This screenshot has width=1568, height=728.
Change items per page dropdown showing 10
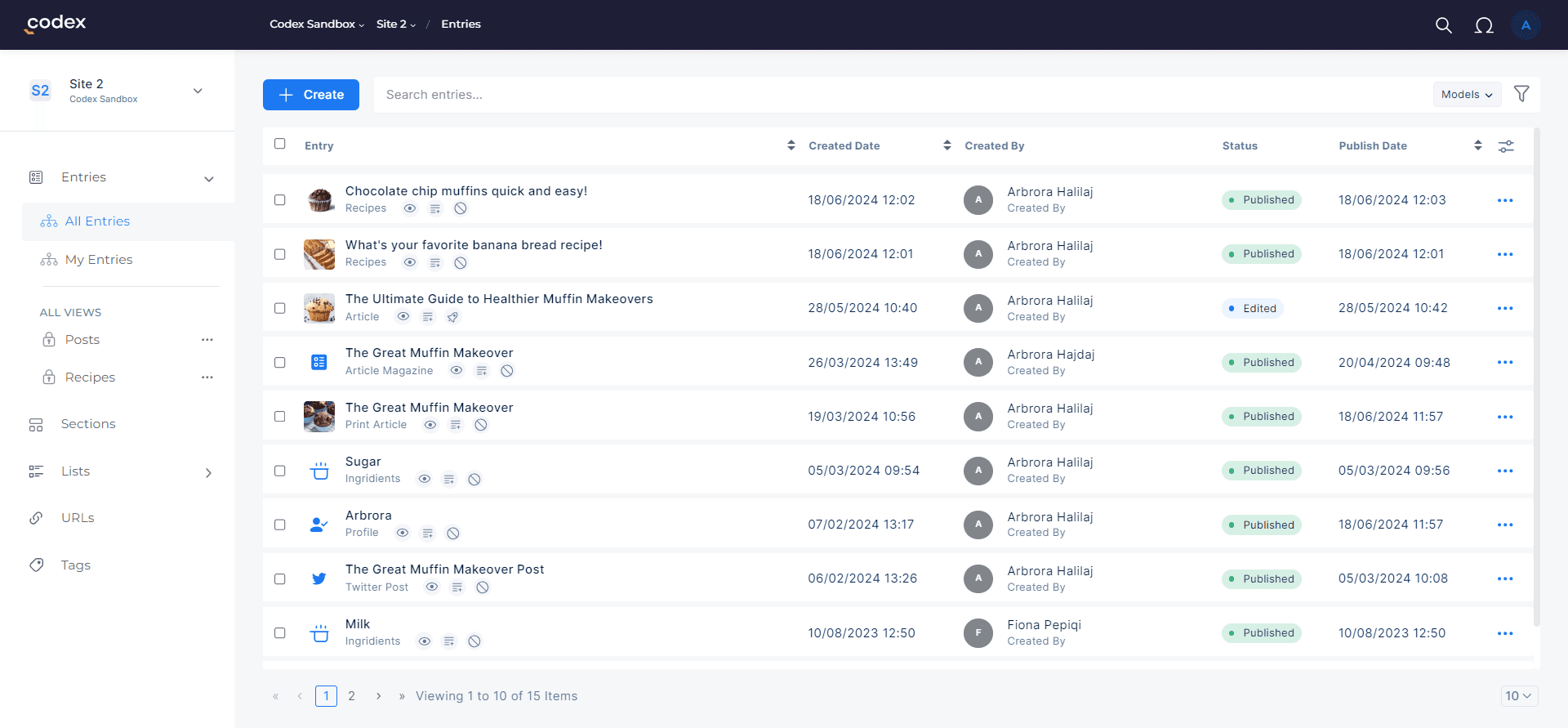click(x=1519, y=696)
